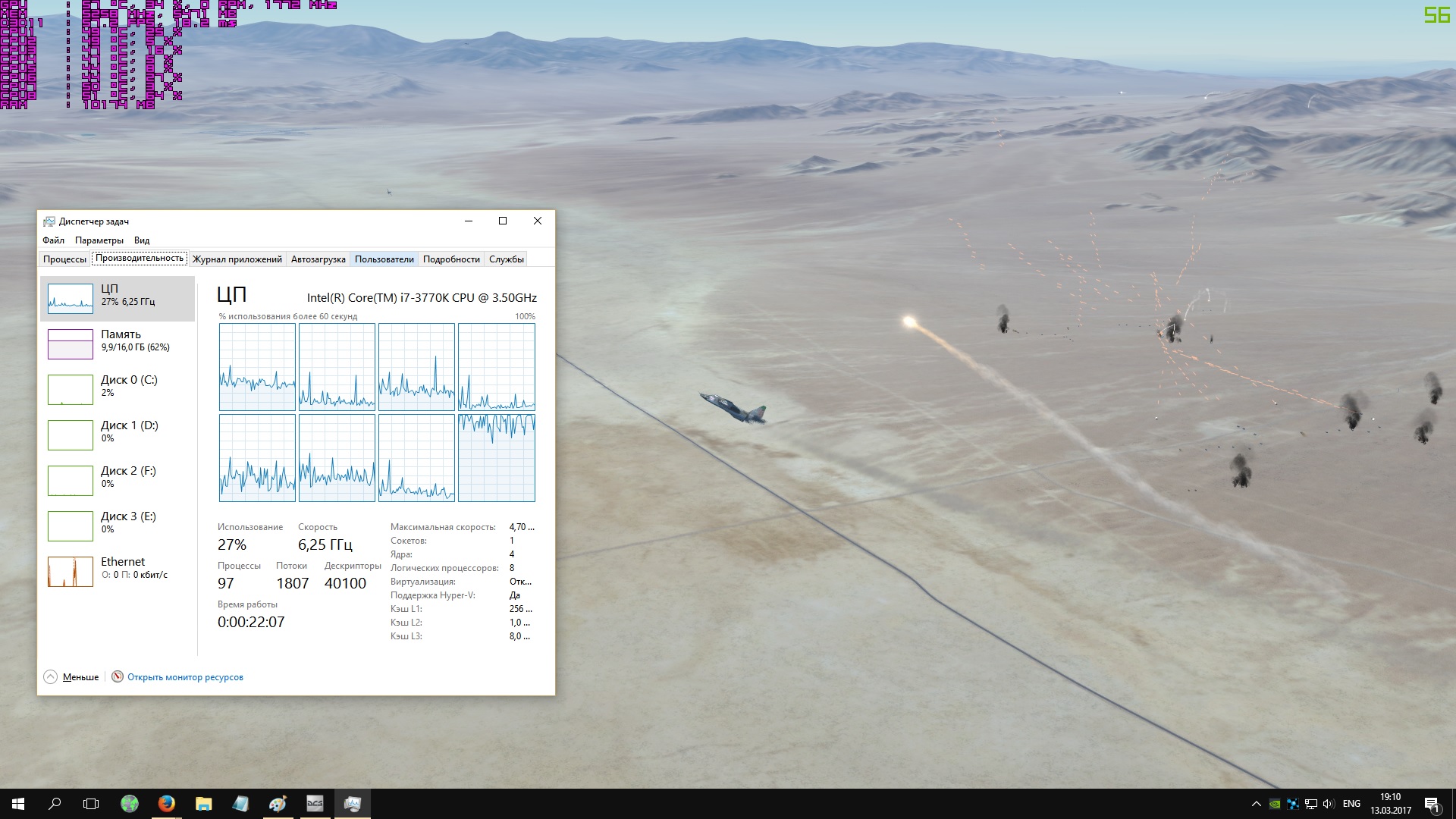Maximize the Task Manager window
This screenshot has height=819, width=1456.
(x=503, y=221)
